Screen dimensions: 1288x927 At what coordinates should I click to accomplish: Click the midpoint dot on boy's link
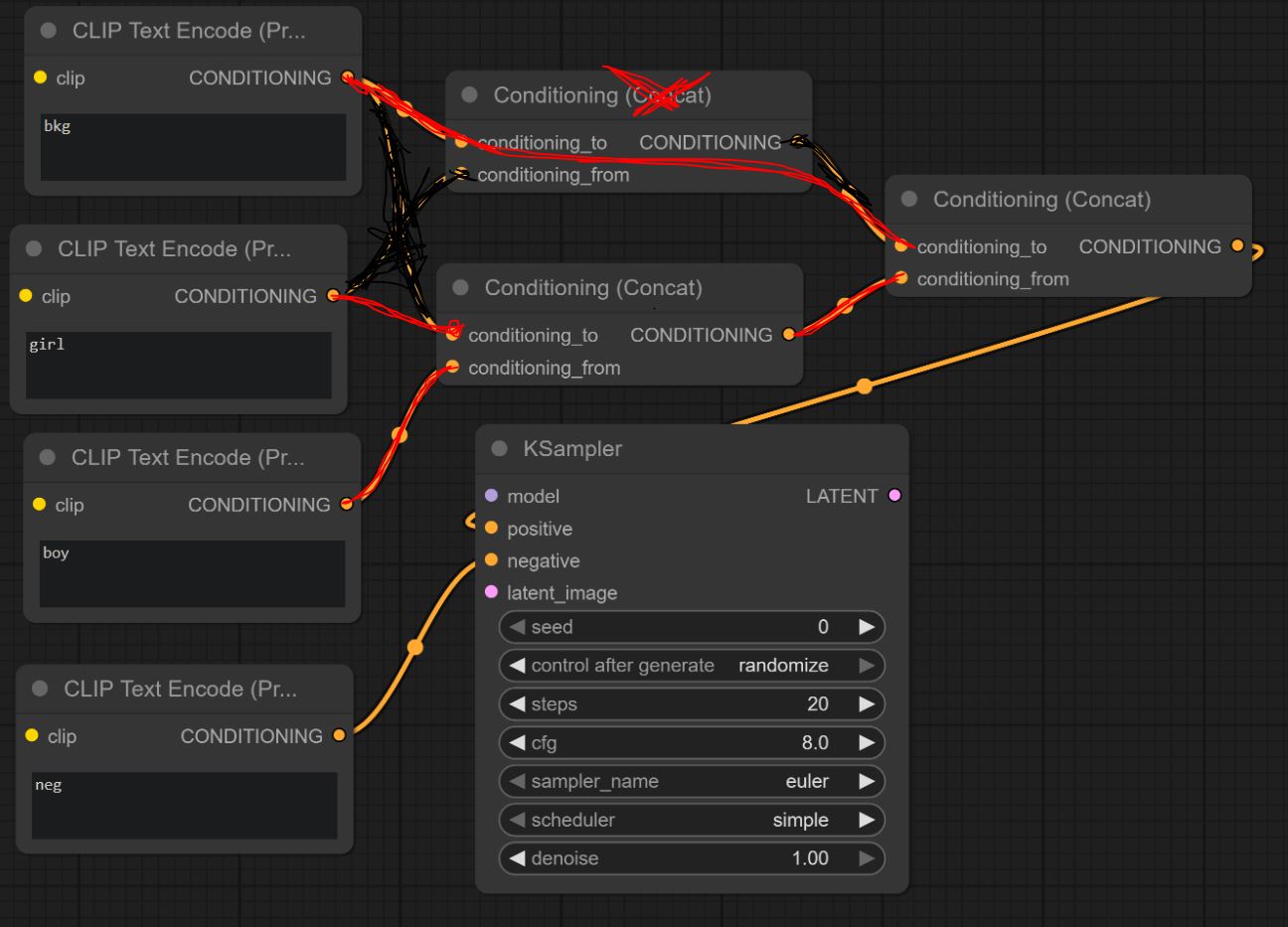click(400, 435)
